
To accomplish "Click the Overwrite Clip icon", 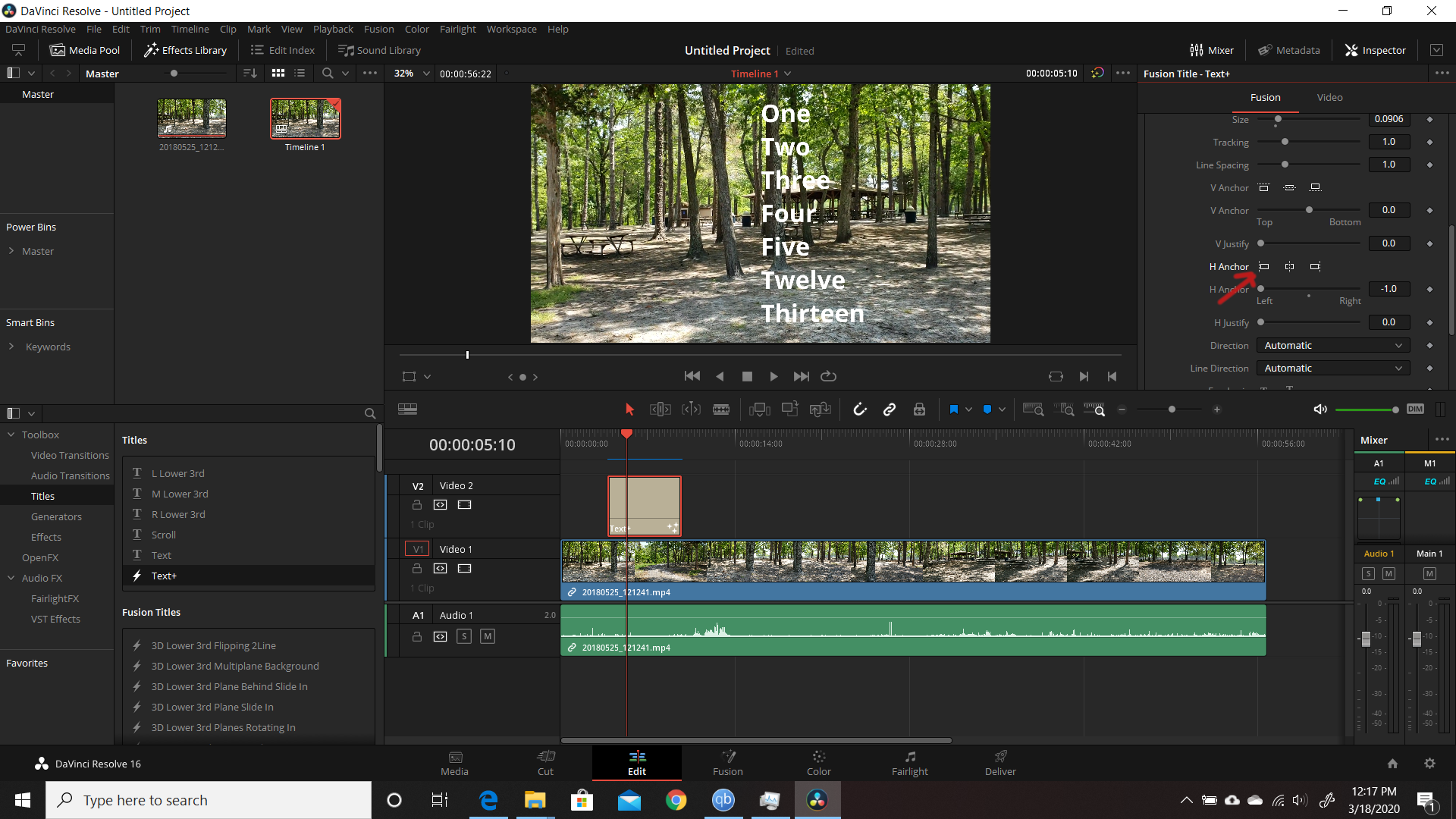I will pyautogui.click(x=790, y=409).
